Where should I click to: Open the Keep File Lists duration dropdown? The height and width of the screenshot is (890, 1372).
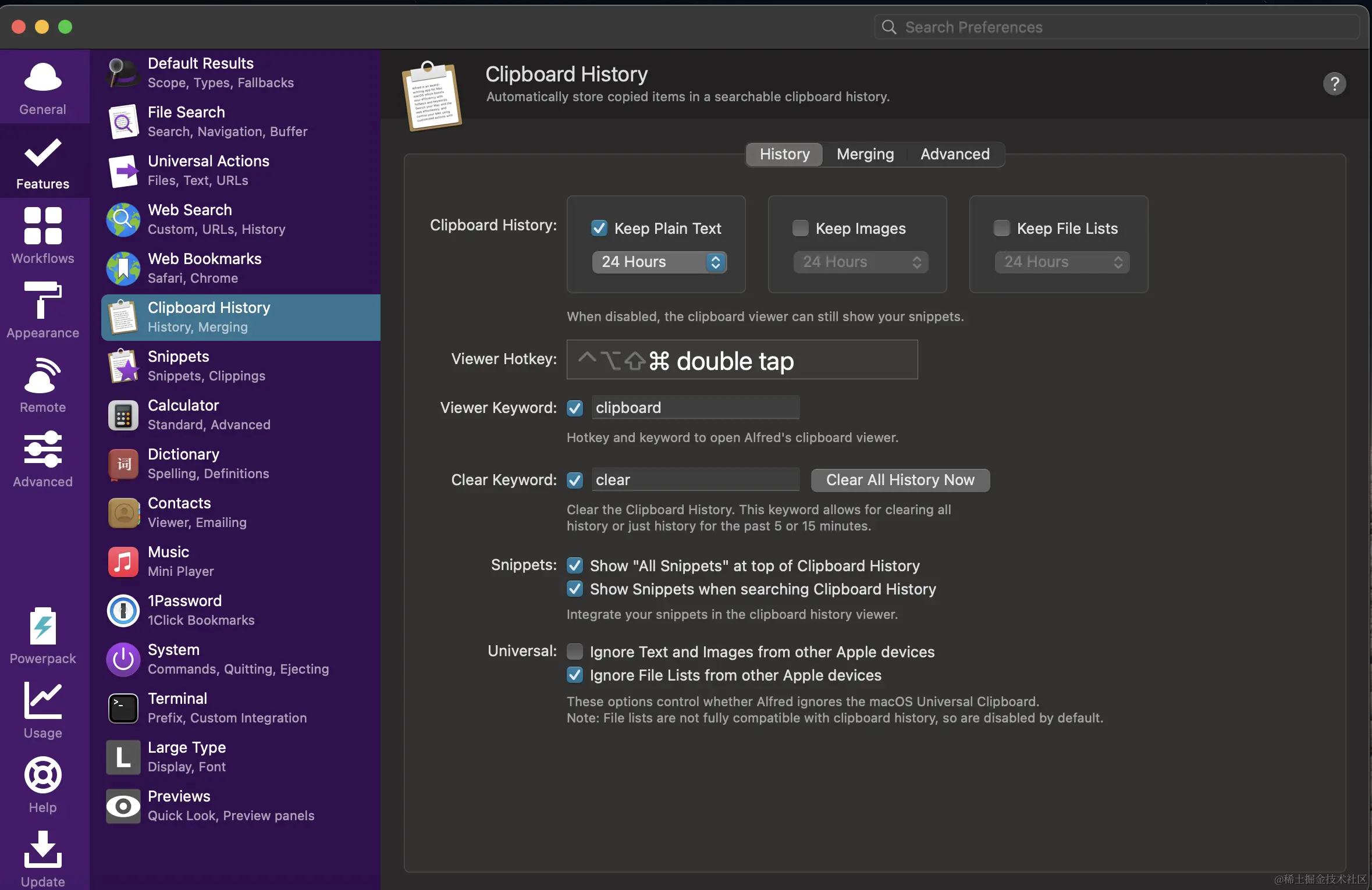point(1061,262)
